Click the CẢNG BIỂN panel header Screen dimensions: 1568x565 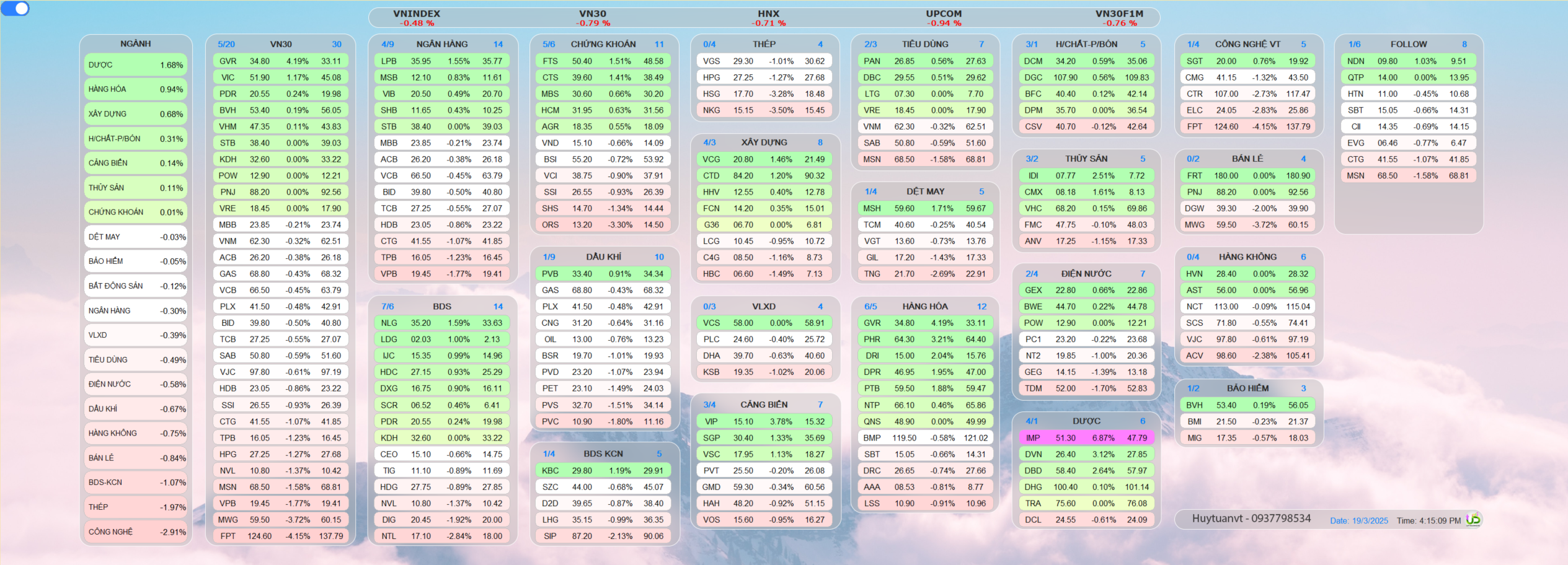764,405
